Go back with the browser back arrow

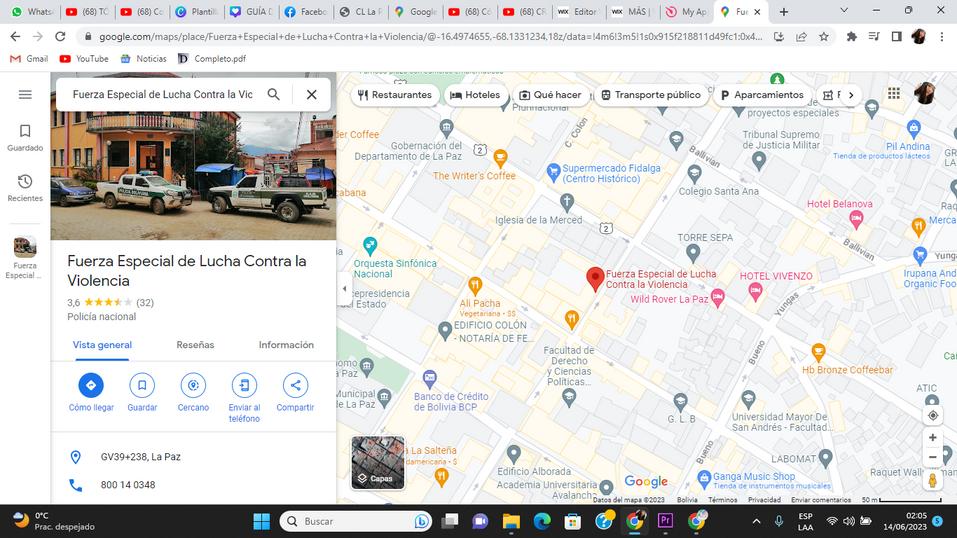point(15,37)
